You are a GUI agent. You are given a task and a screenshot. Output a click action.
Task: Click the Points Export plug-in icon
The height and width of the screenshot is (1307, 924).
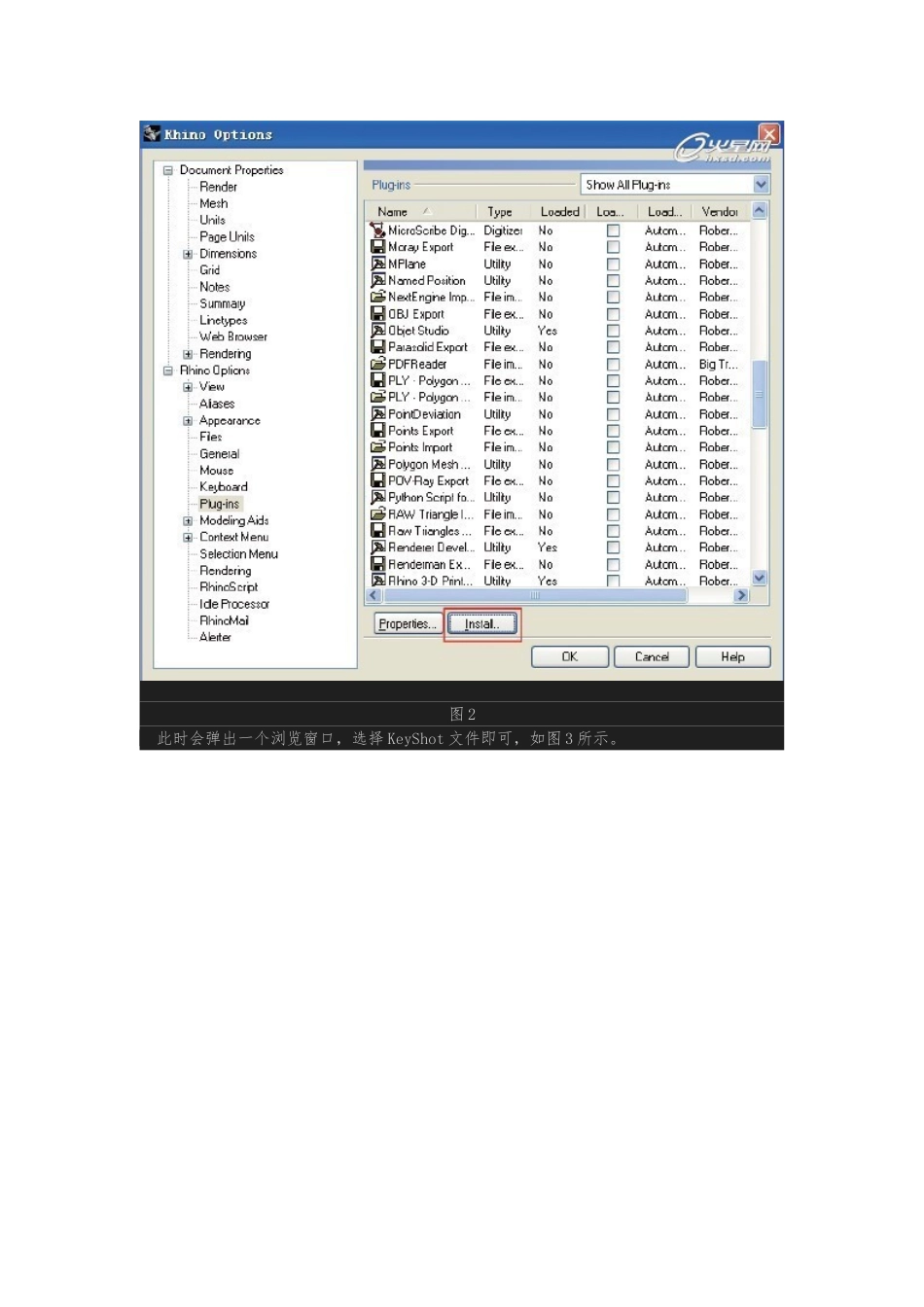377,431
